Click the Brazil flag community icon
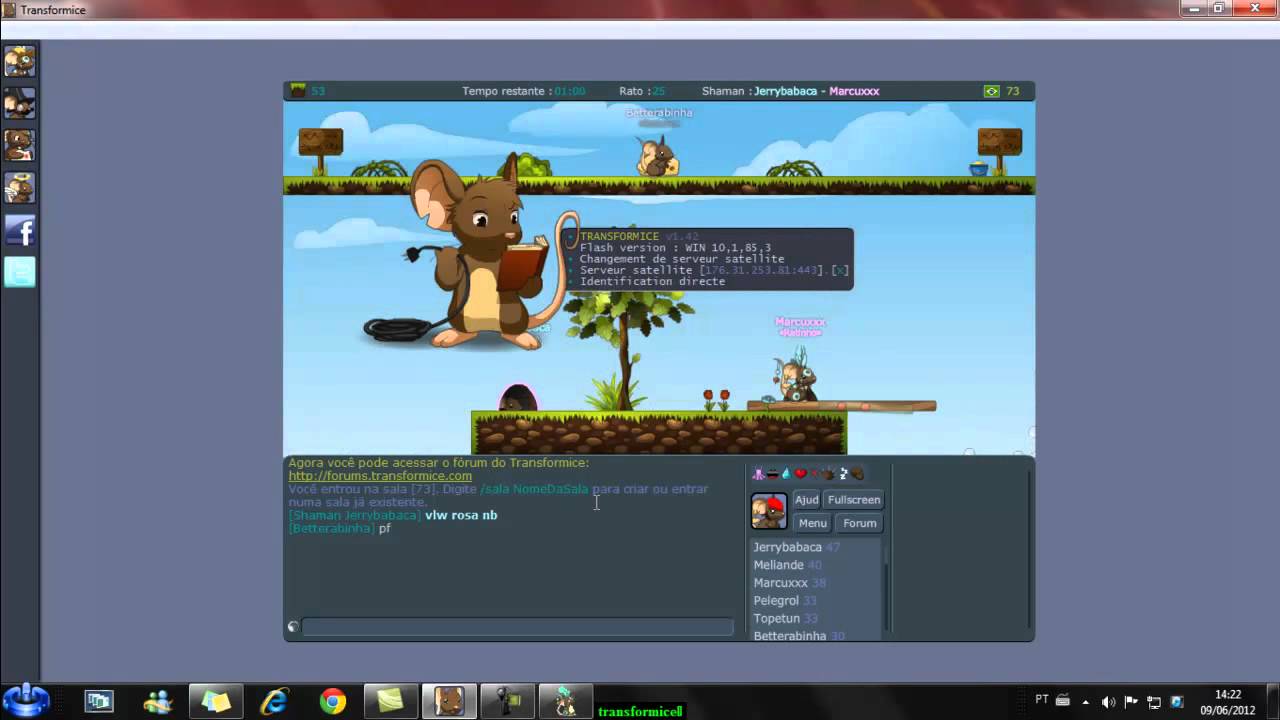The width and height of the screenshot is (1280, 720). 991,91
